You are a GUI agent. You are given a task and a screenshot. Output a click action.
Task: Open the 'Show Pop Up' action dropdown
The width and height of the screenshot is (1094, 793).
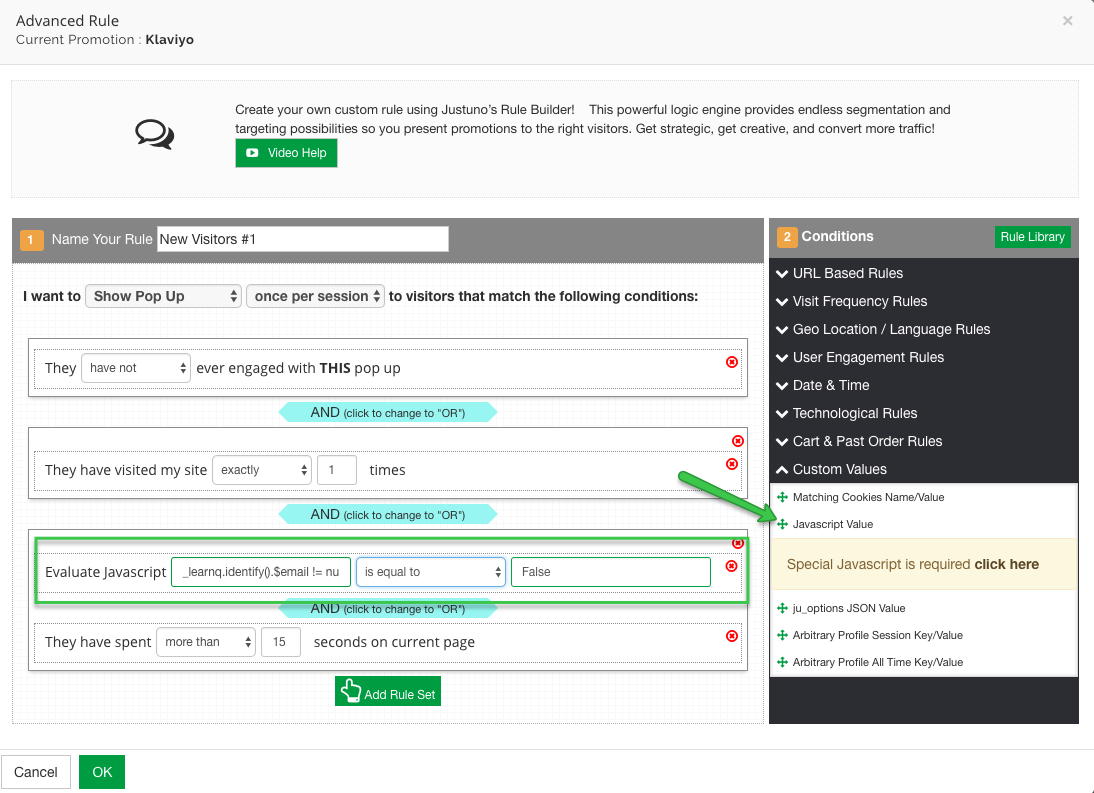(x=164, y=296)
